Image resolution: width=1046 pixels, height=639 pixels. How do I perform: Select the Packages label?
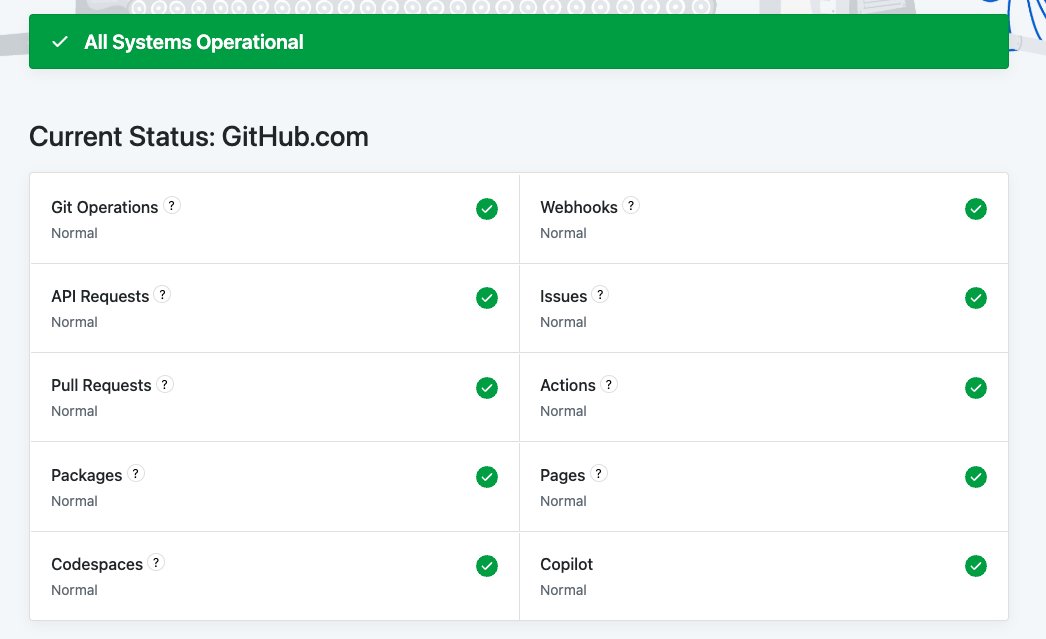87,476
